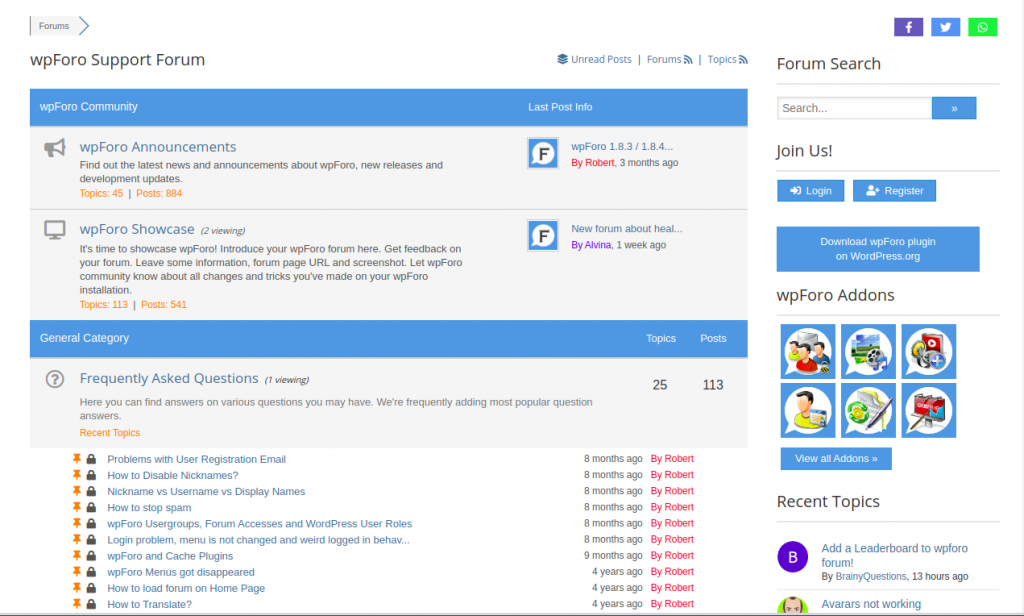Open topic How to Disable Nicknames?
This screenshot has width=1024, height=616.
173,476
